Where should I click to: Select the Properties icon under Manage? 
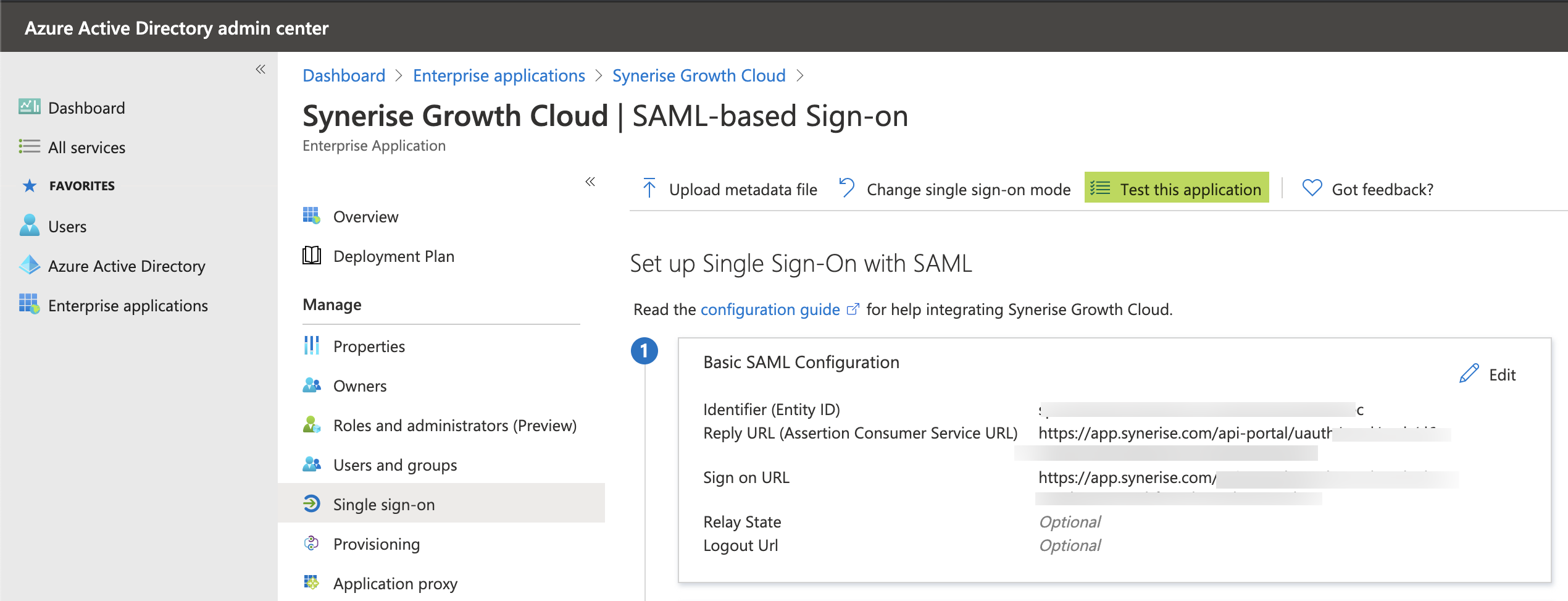(312, 345)
